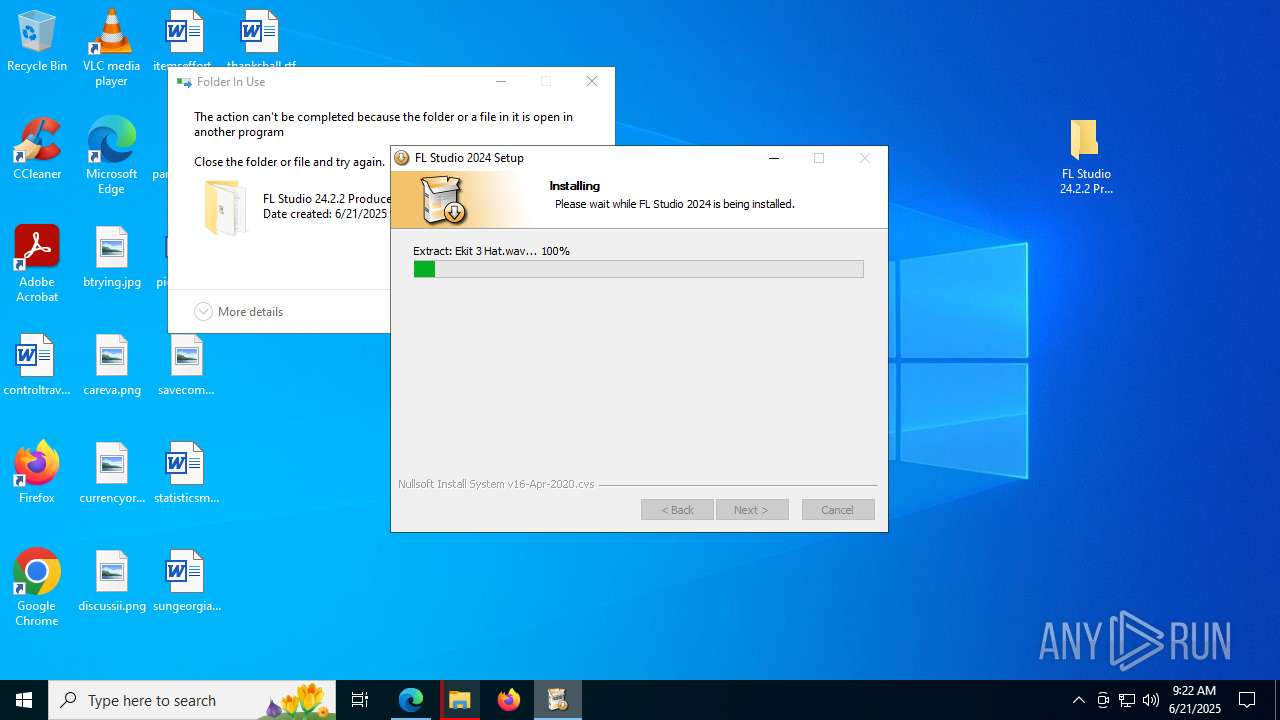Select currencyor image file on desktop
1280x720 pixels.
point(112,473)
